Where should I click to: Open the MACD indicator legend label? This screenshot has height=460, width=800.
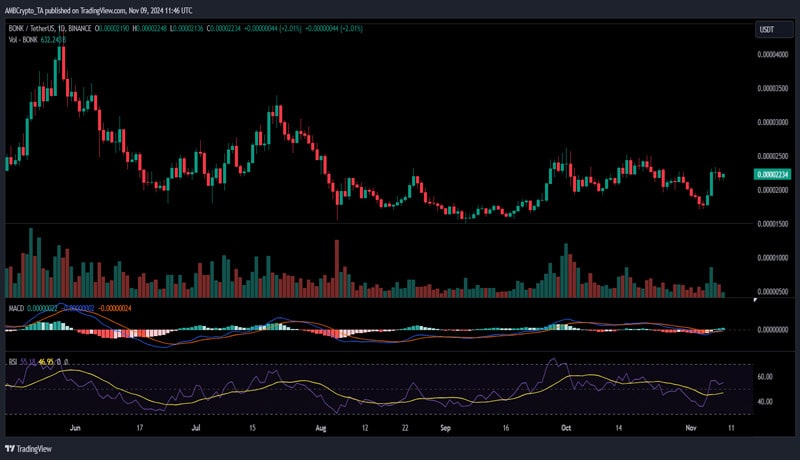click(14, 310)
